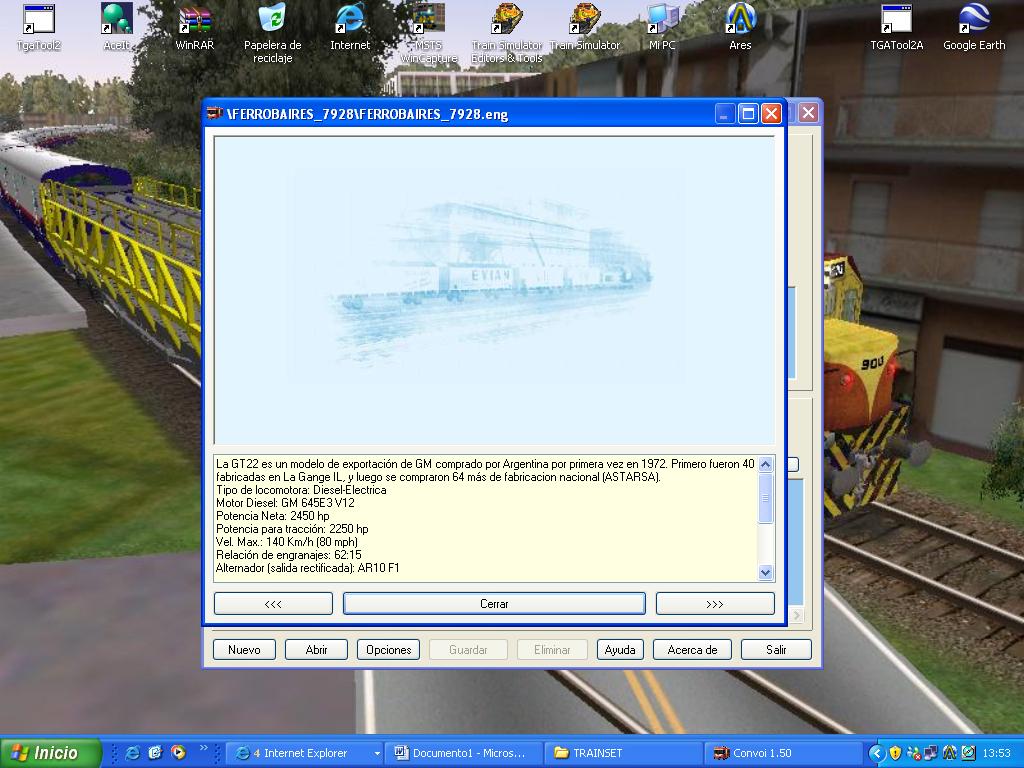This screenshot has height=768, width=1024.
Task: Click Internet Explorer quick launch icon
Action: (132, 753)
